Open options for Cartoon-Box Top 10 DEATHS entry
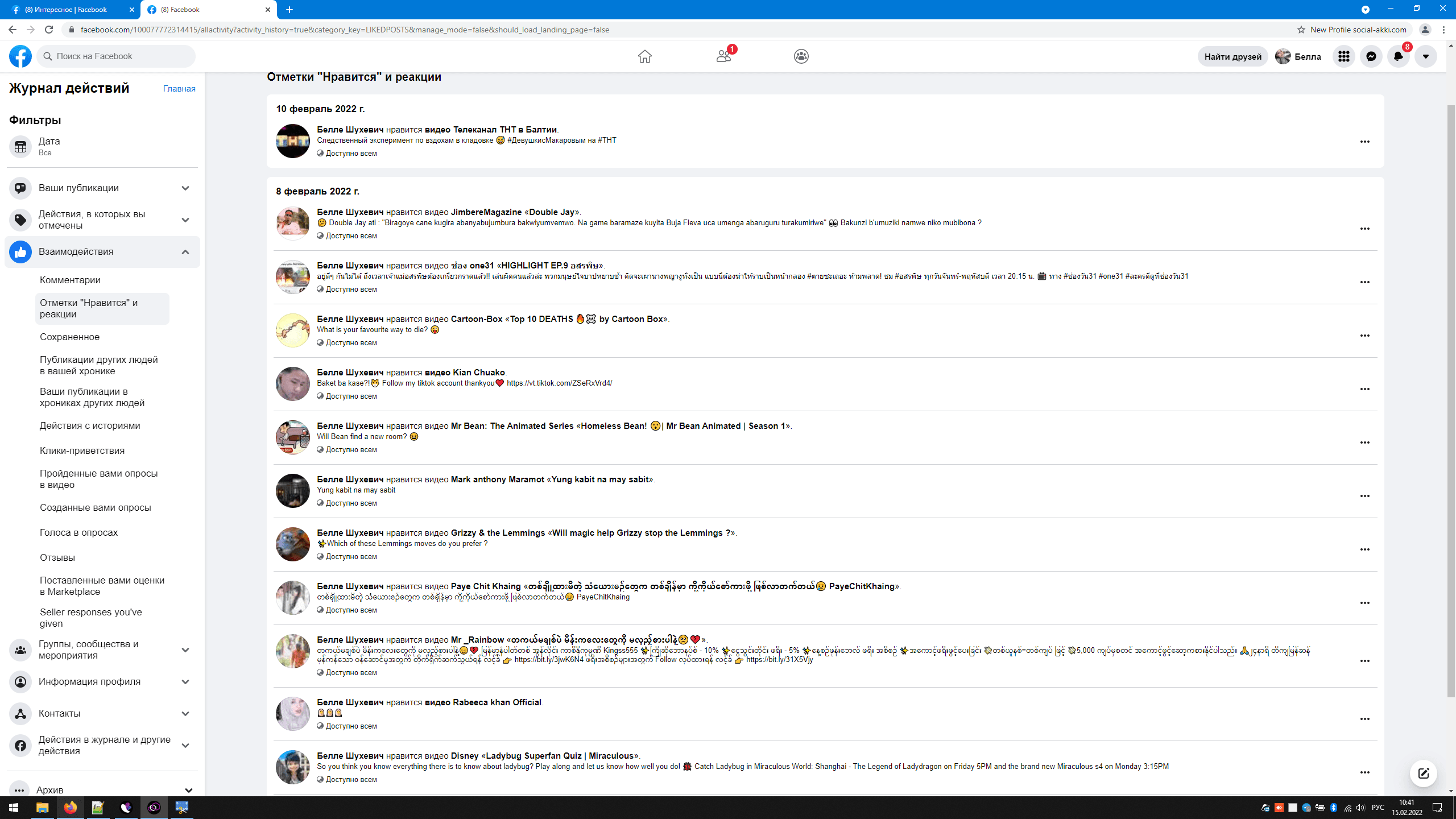The image size is (1456, 819). 1364,336
